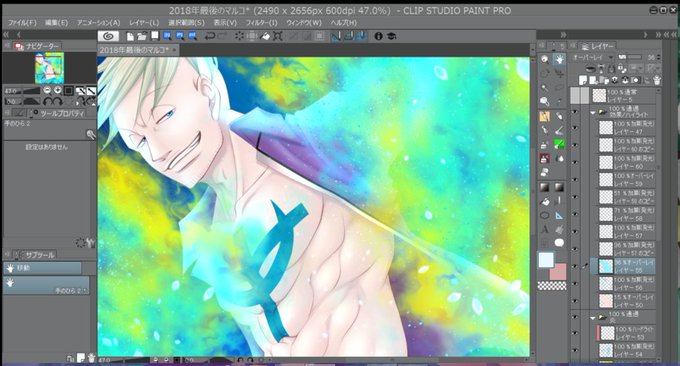Screen dimensions: 680x366
Task: Click the Navigator thumbnail preview
Action: 49,68
